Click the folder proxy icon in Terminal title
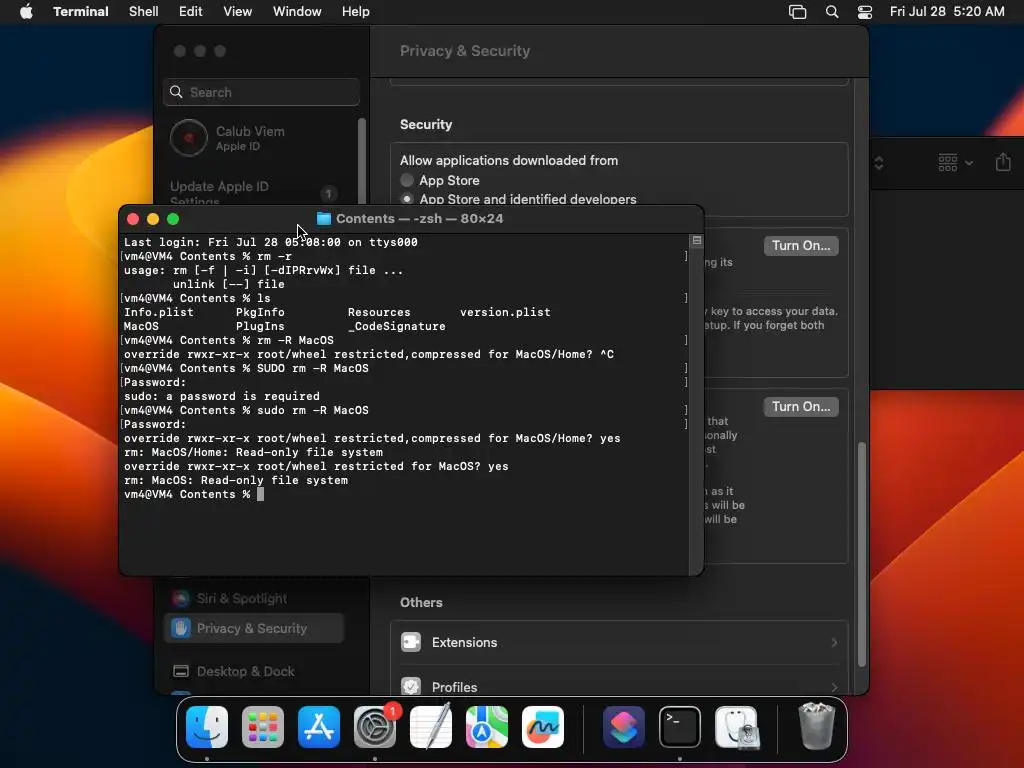Image resolution: width=1024 pixels, height=768 pixels. (x=323, y=219)
